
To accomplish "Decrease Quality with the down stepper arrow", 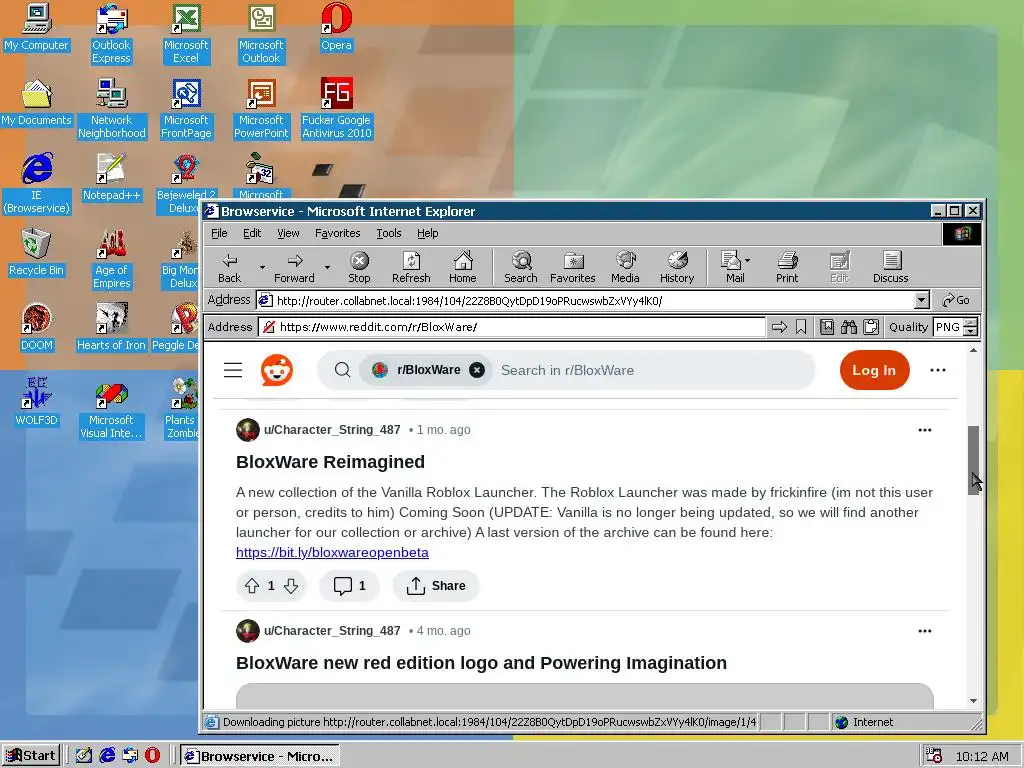I will 971,331.
